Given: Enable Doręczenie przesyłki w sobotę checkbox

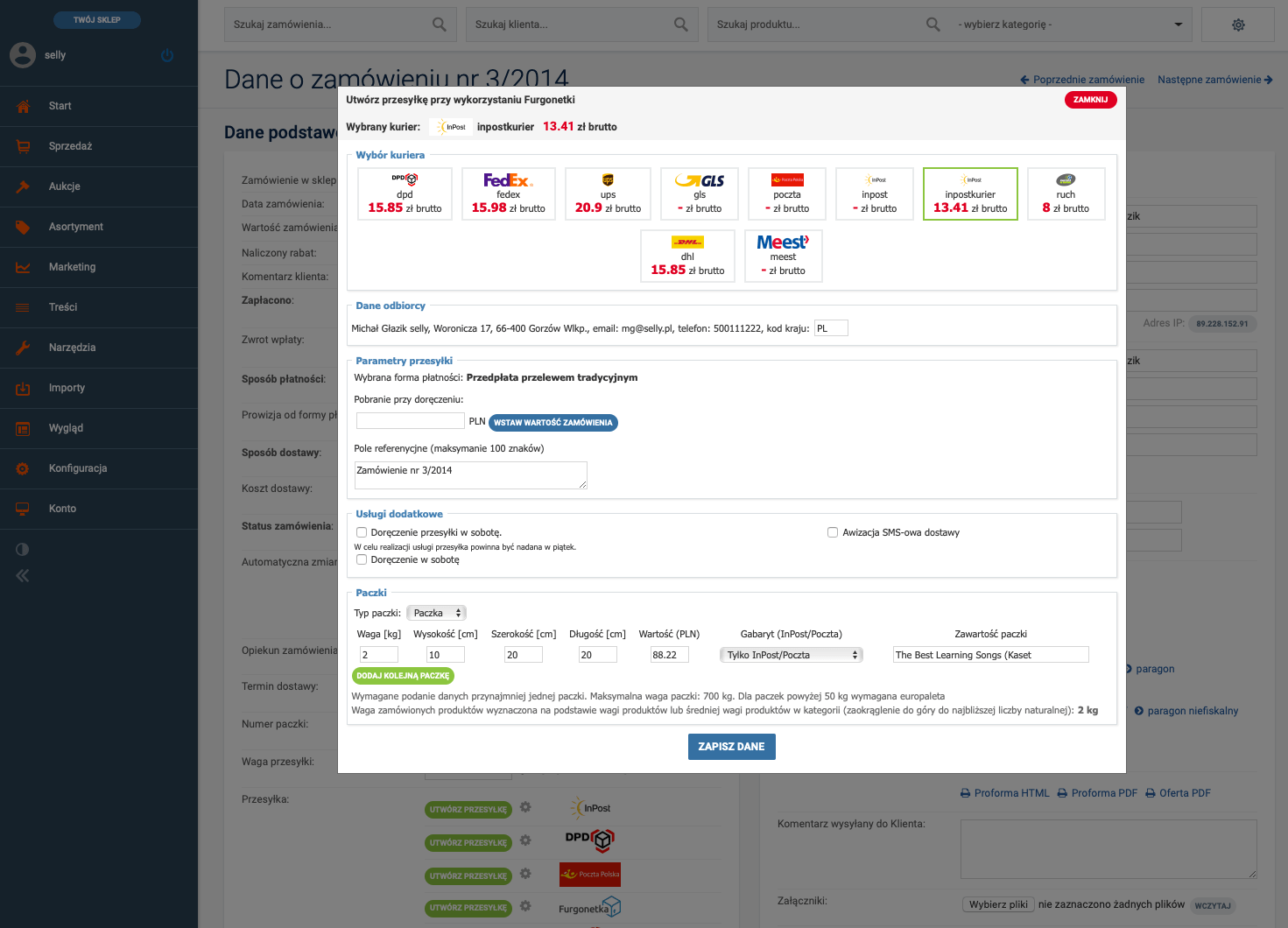Looking at the screenshot, I should 362,532.
